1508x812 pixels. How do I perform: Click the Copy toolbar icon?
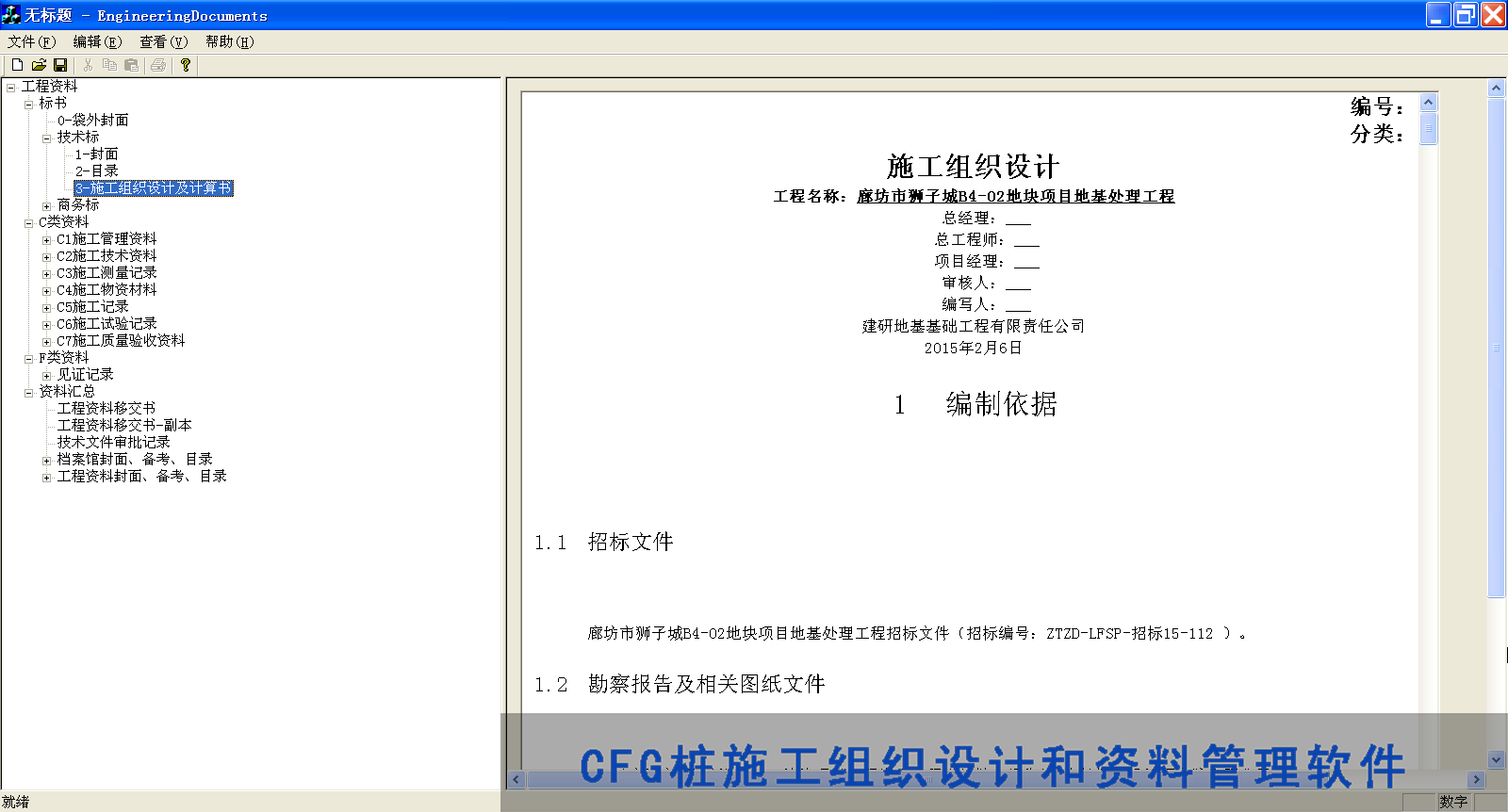109,65
